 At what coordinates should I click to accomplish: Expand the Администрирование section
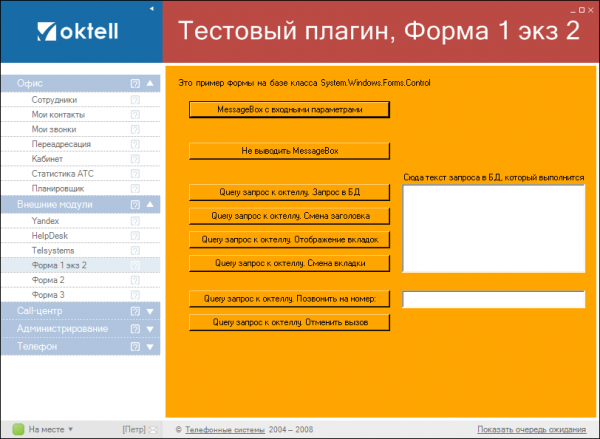point(150,329)
